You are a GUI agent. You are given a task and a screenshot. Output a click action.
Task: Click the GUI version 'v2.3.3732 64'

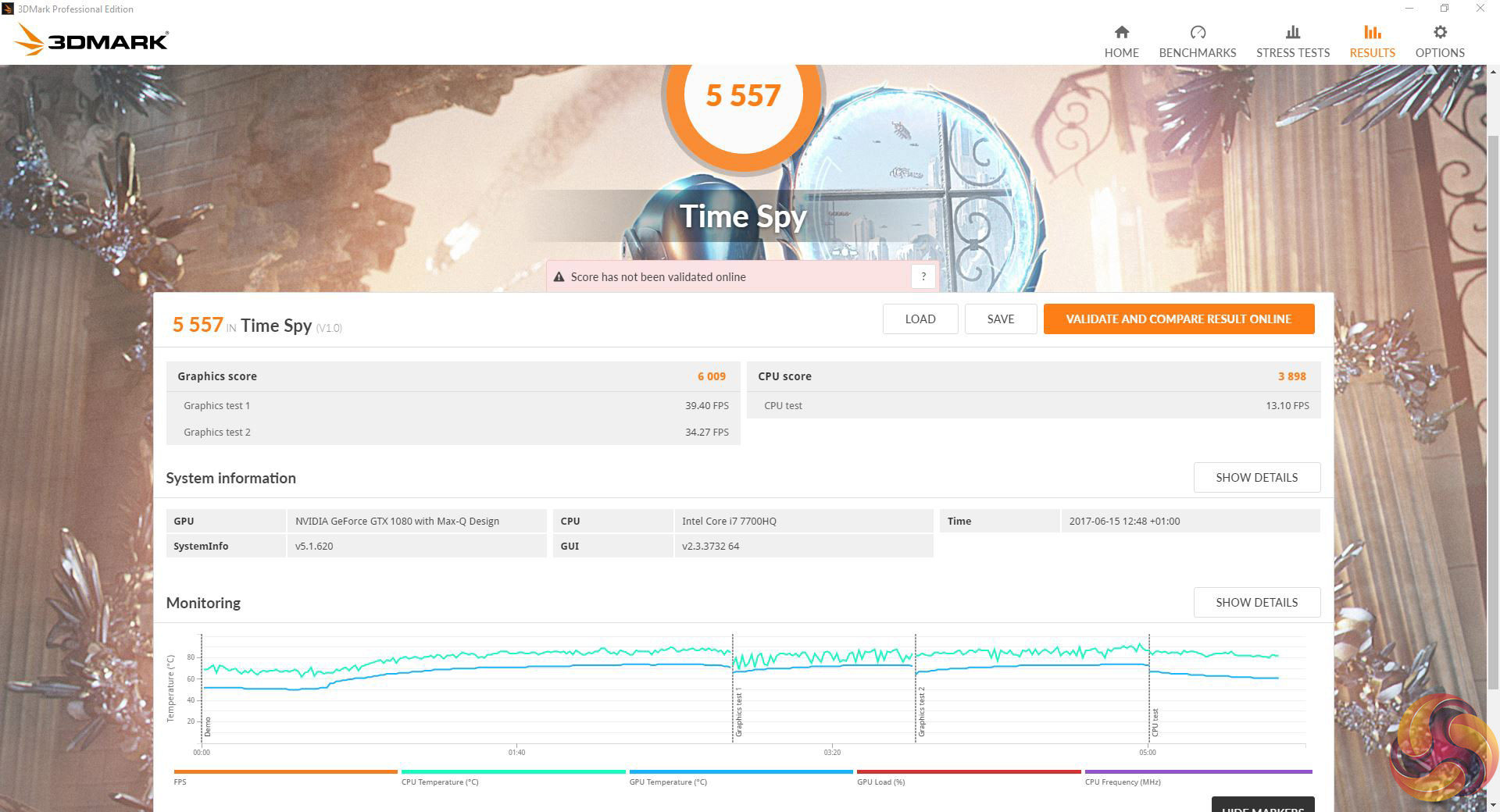[710, 547]
